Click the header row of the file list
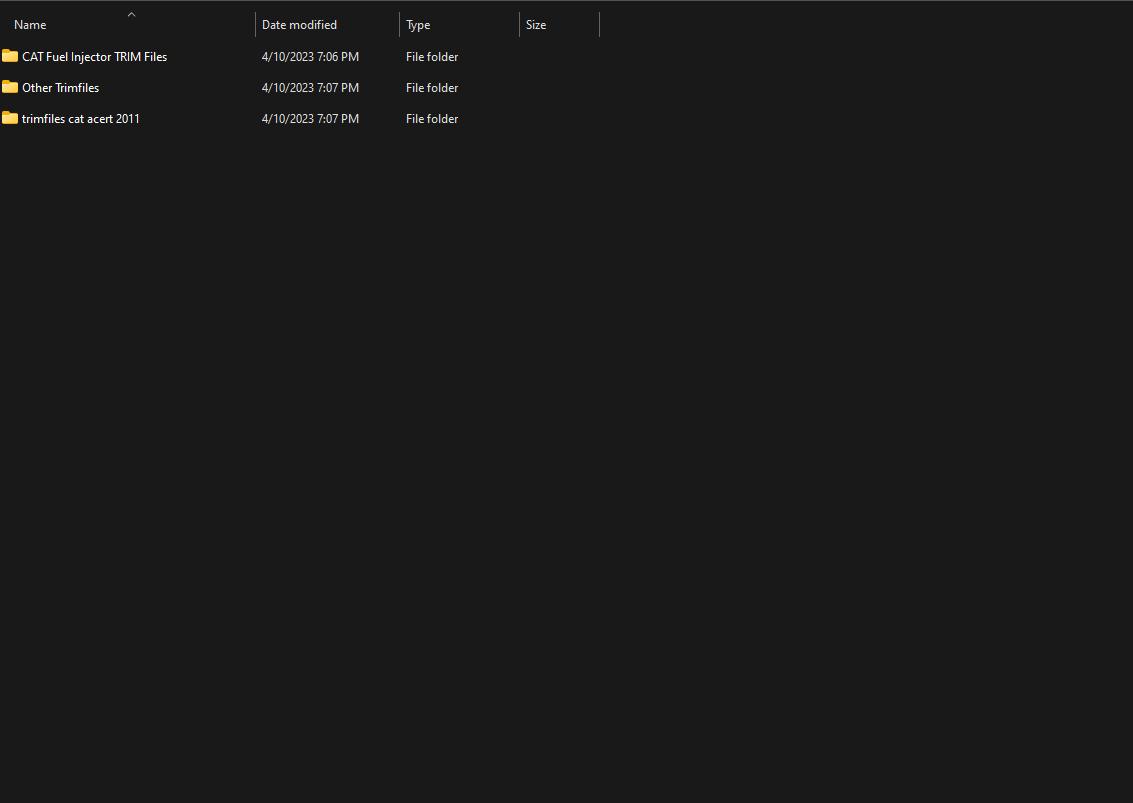 (x=700, y=24)
